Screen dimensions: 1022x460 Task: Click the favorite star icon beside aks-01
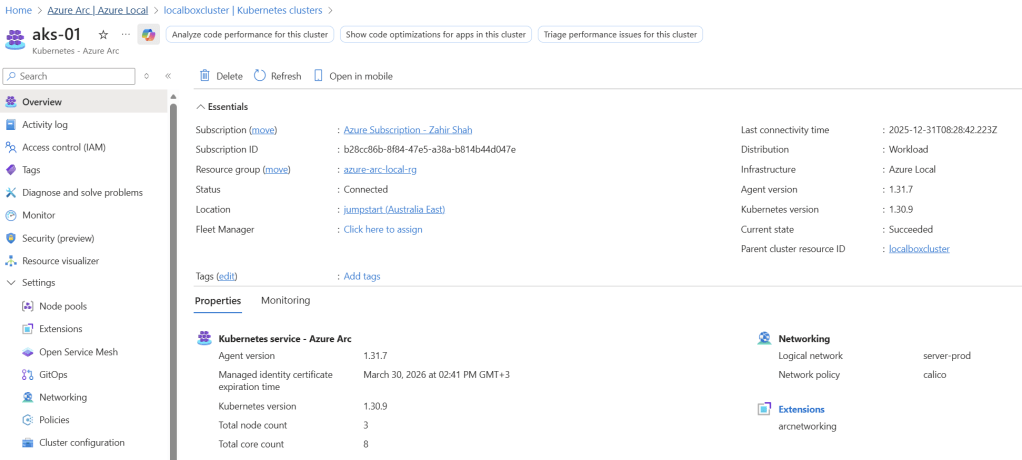tap(103, 34)
